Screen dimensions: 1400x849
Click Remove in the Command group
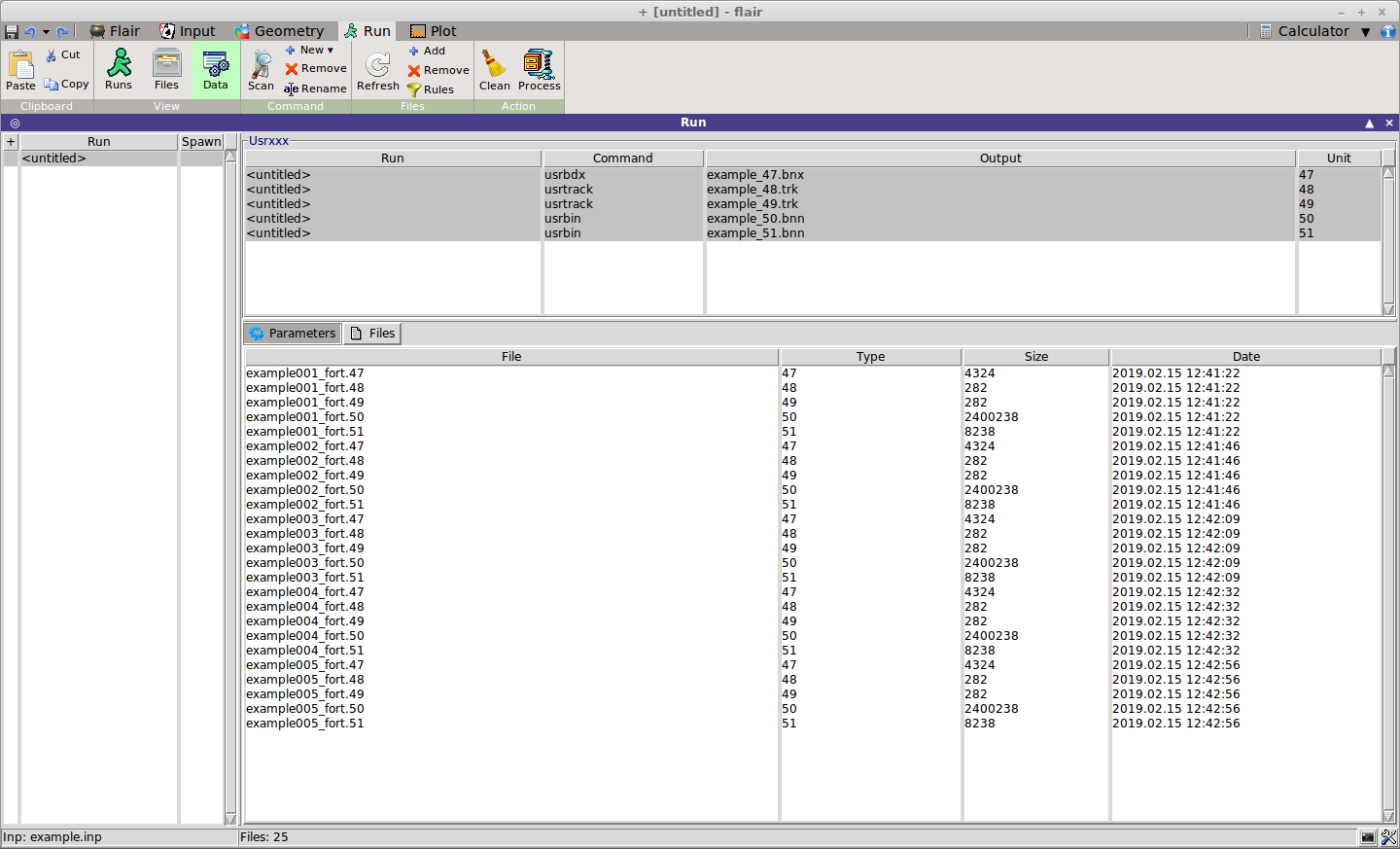316,69
